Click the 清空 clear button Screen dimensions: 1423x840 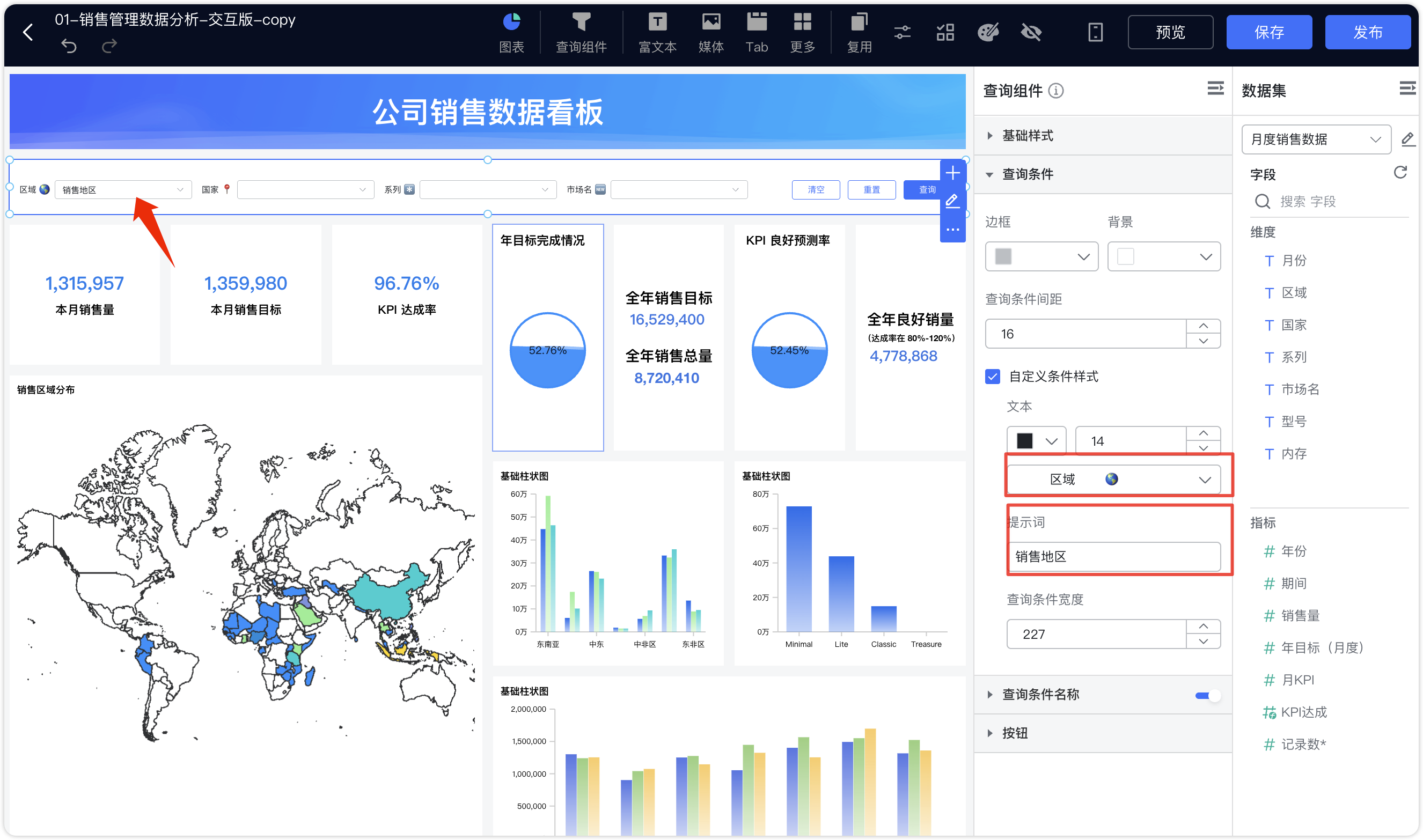coord(816,190)
